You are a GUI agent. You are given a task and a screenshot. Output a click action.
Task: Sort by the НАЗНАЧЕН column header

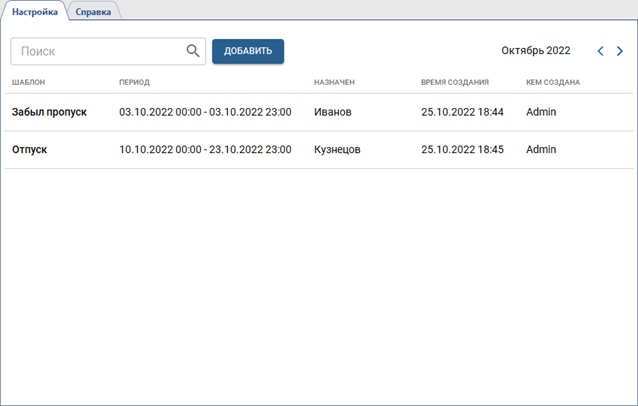pos(334,82)
